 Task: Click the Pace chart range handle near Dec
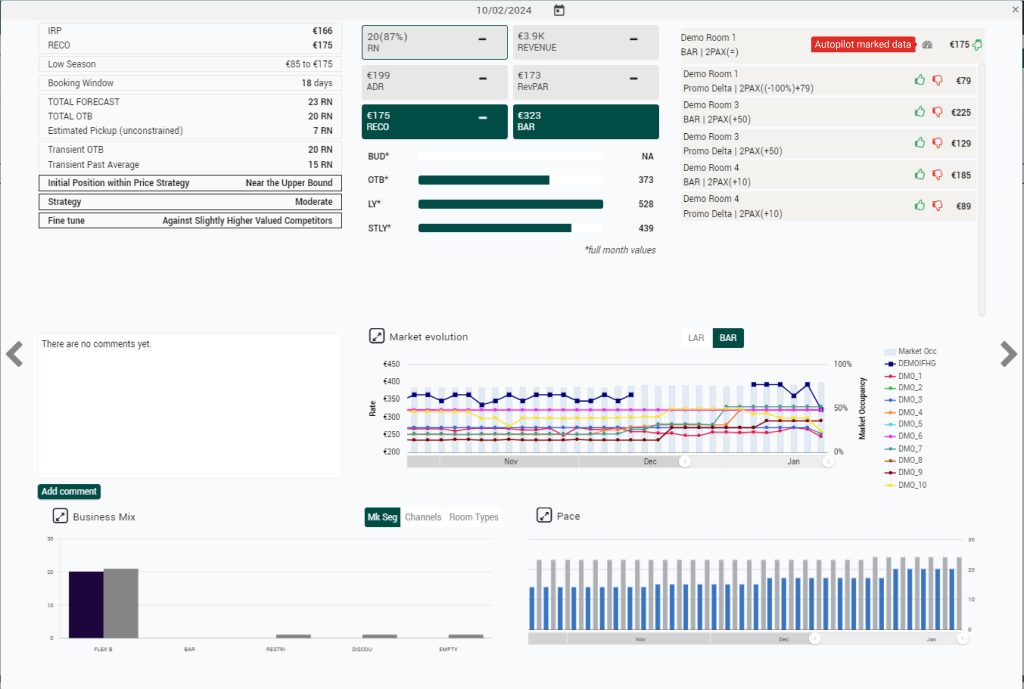[814, 638]
